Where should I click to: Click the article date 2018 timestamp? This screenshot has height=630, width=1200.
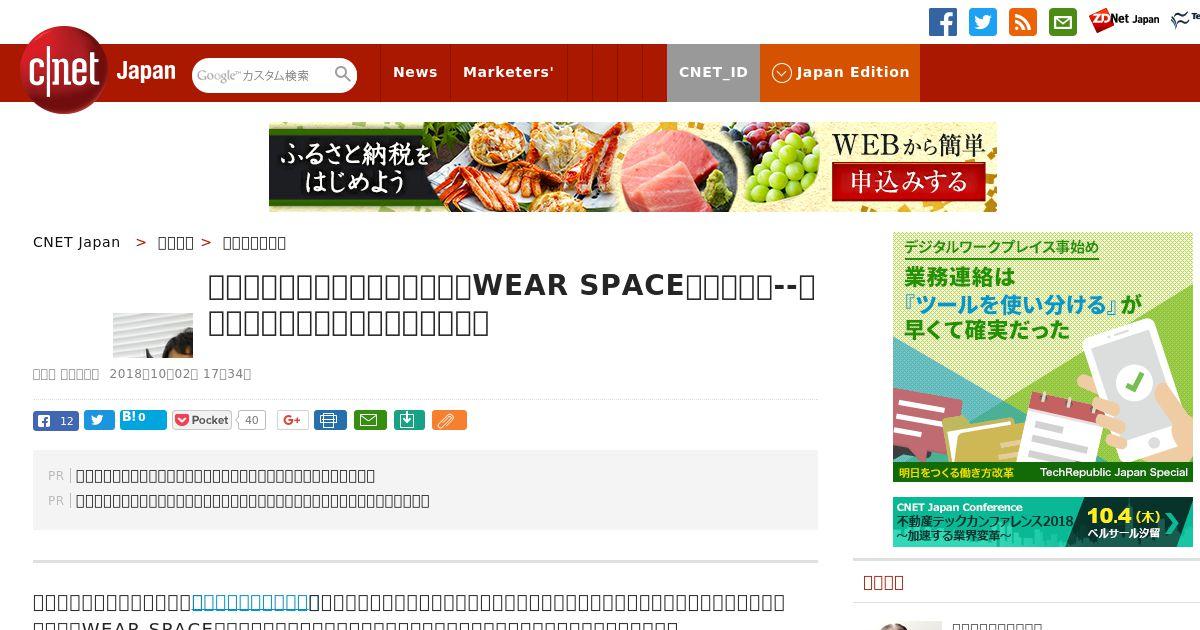coord(180,374)
